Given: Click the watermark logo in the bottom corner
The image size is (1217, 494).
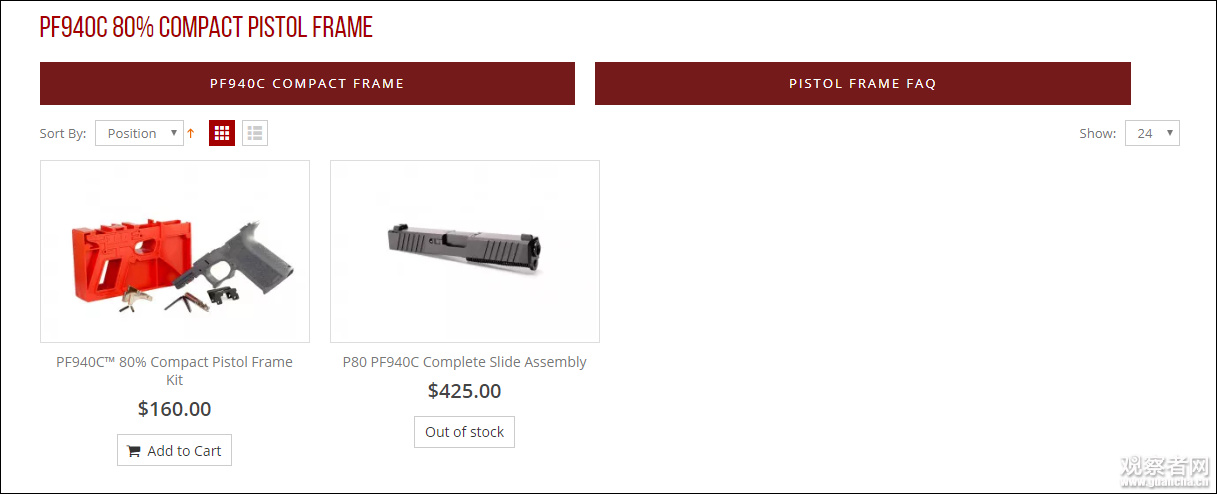Looking at the screenshot, I should click(1163, 472).
